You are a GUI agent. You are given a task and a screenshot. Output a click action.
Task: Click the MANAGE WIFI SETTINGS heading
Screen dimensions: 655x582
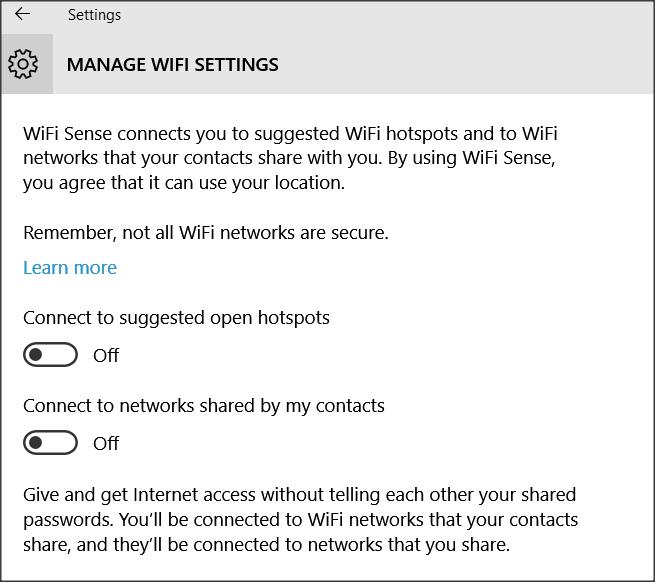[172, 65]
